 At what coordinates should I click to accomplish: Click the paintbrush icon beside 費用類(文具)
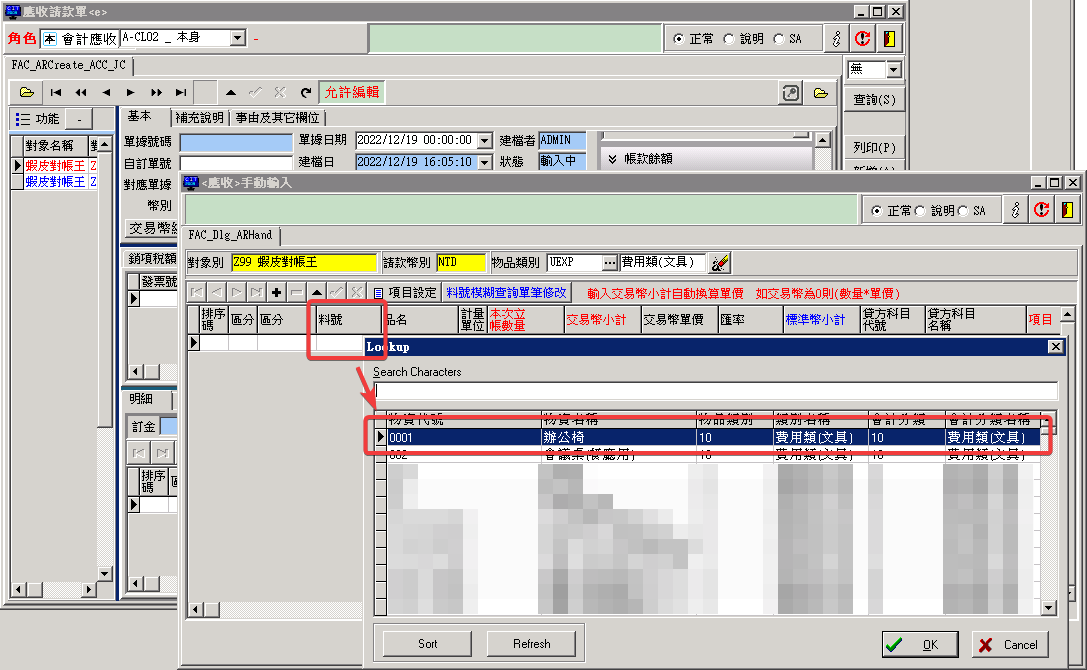(719, 263)
